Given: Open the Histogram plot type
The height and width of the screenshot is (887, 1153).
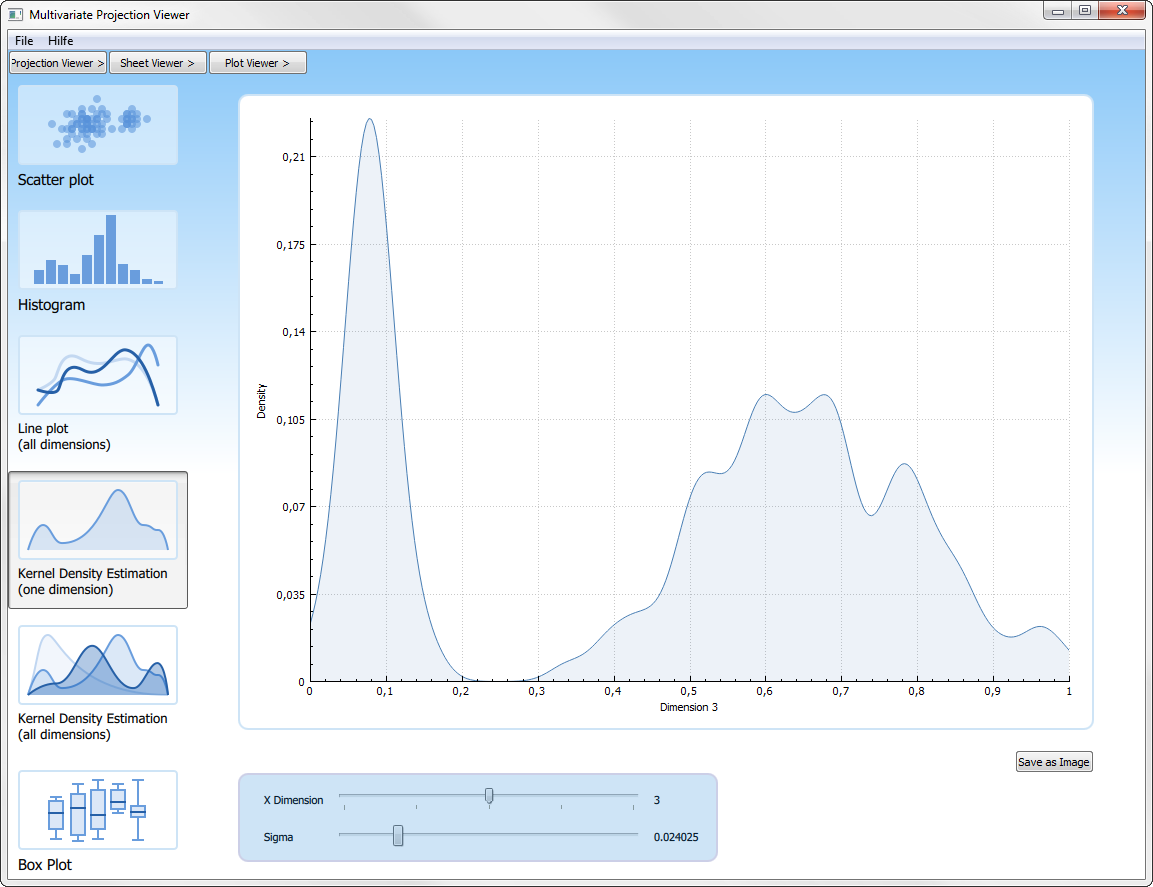Looking at the screenshot, I should [x=98, y=250].
